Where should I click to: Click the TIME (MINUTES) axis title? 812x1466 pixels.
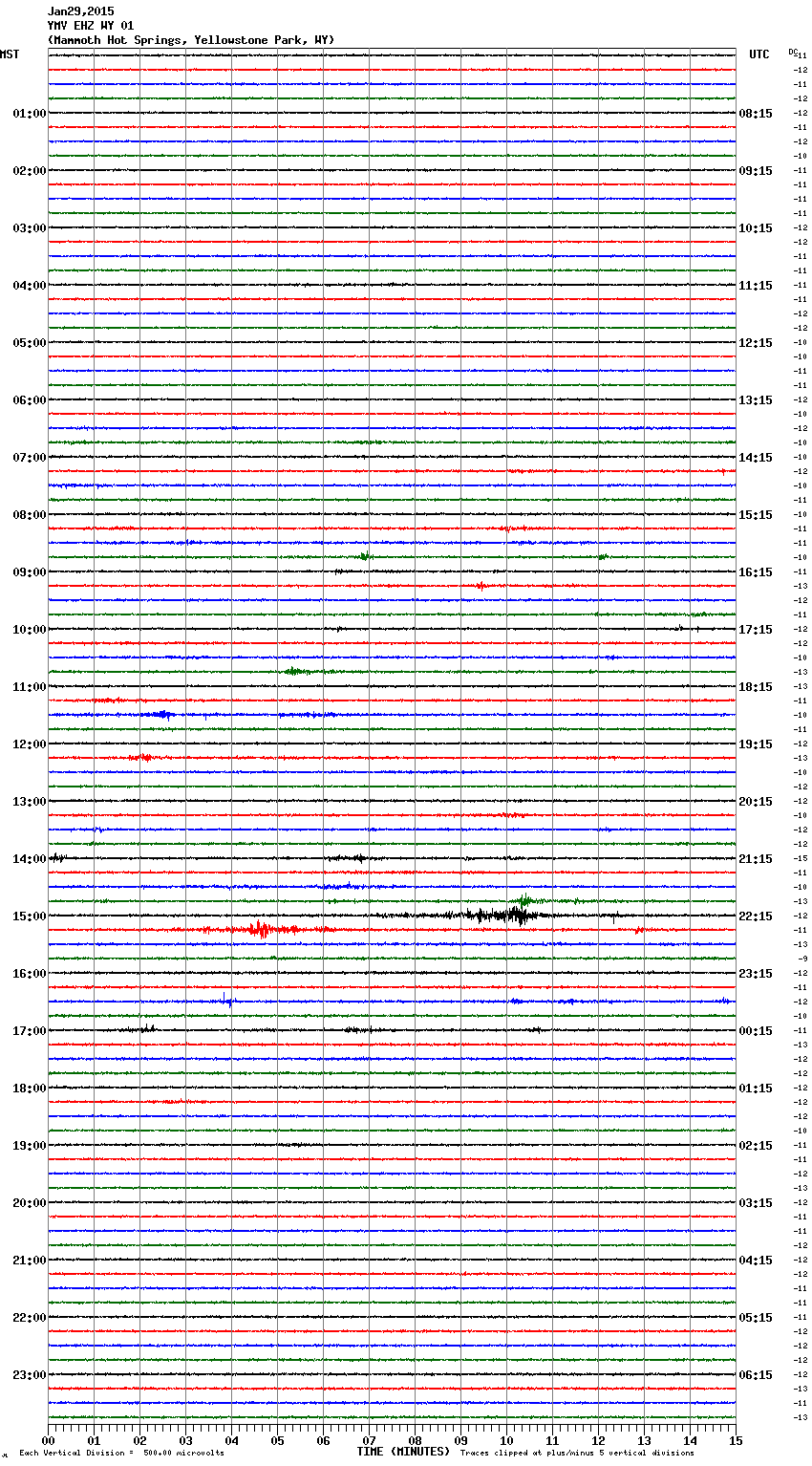(x=403, y=1452)
